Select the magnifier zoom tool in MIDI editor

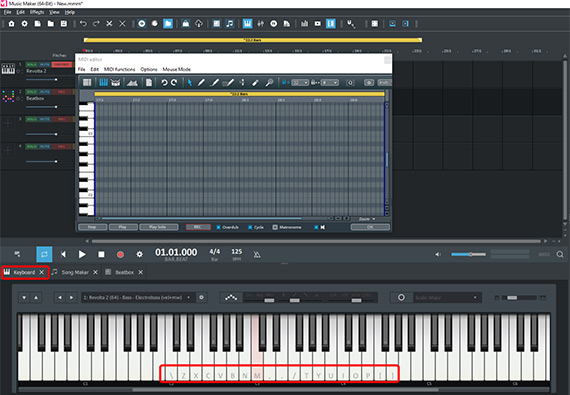coord(269,82)
